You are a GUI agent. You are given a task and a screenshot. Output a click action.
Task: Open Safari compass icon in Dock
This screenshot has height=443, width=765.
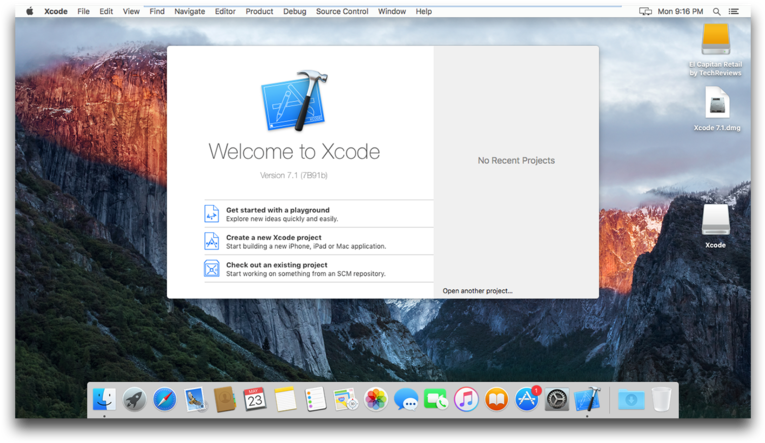(x=164, y=400)
